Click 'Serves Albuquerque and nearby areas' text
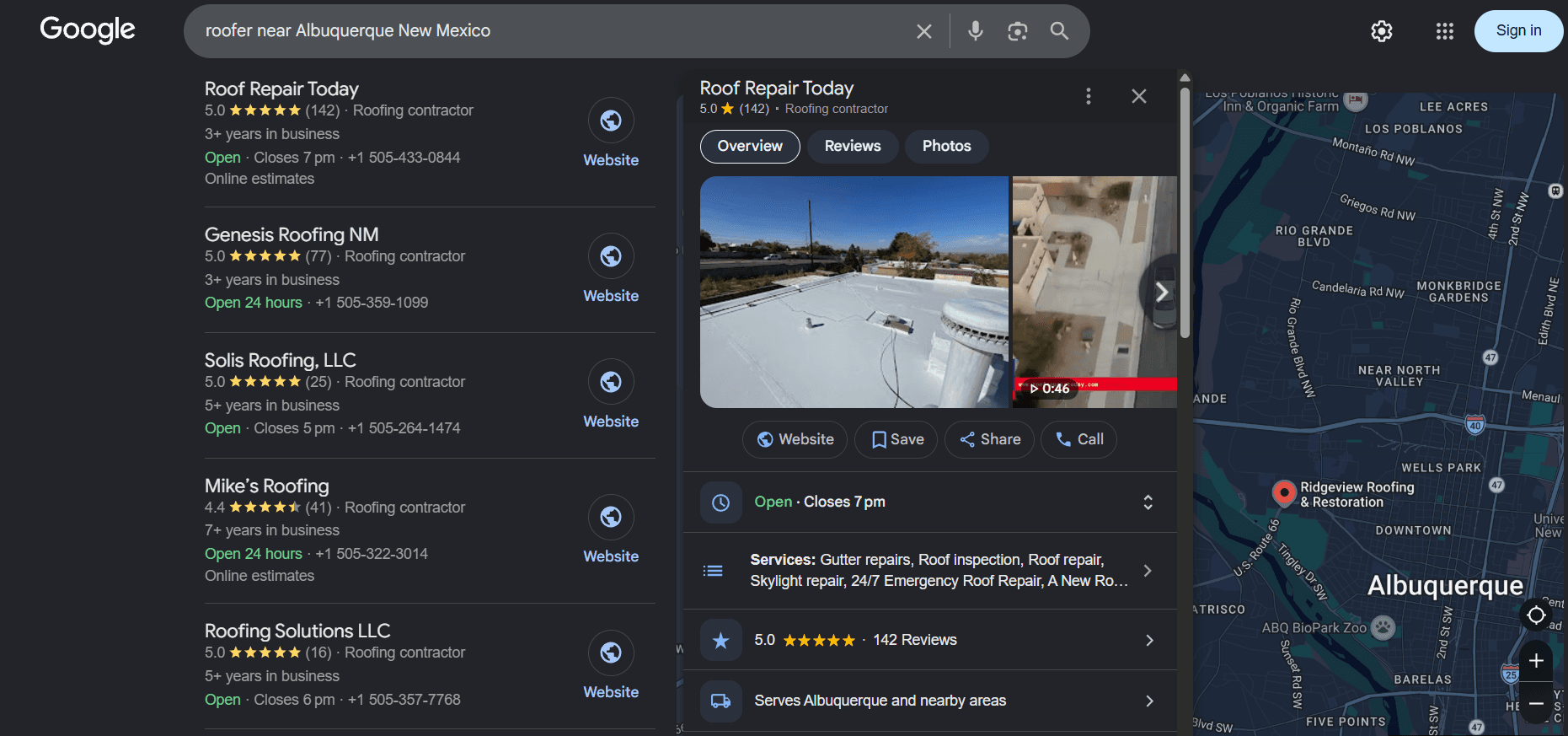The height and width of the screenshot is (736, 1568). click(x=880, y=701)
